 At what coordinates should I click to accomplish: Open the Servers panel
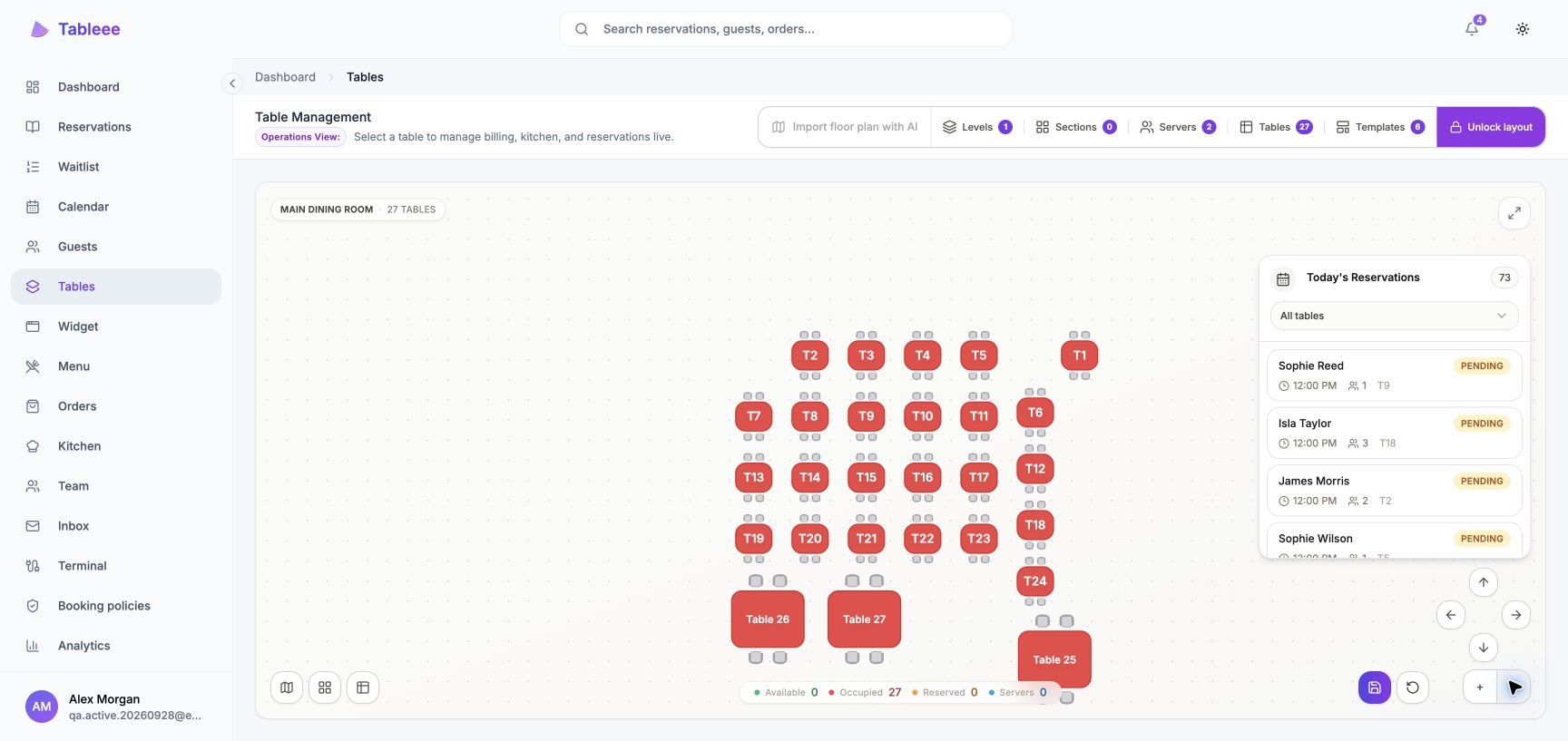coord(1178,127)
